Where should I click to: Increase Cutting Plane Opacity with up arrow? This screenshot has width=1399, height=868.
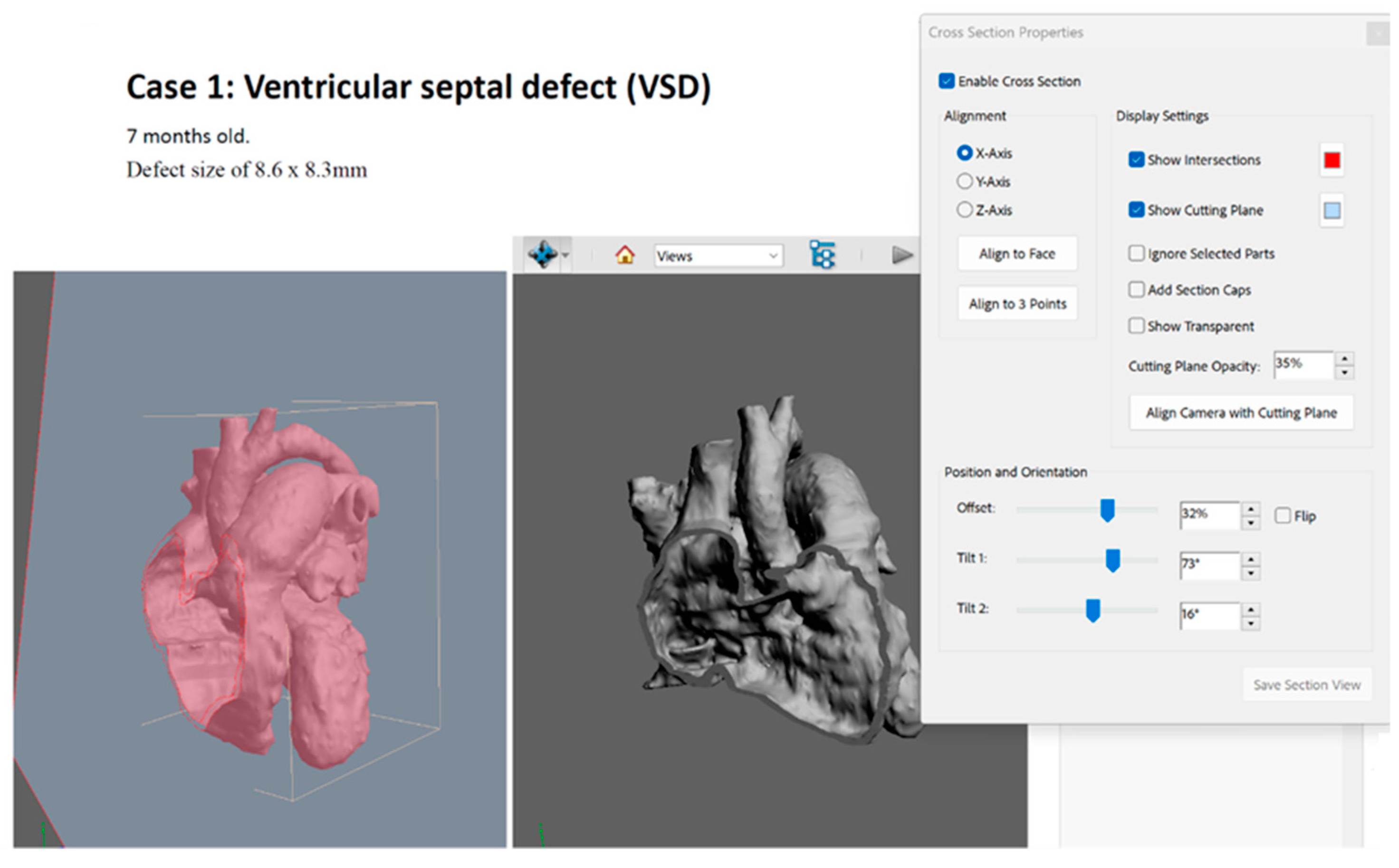1344,358
